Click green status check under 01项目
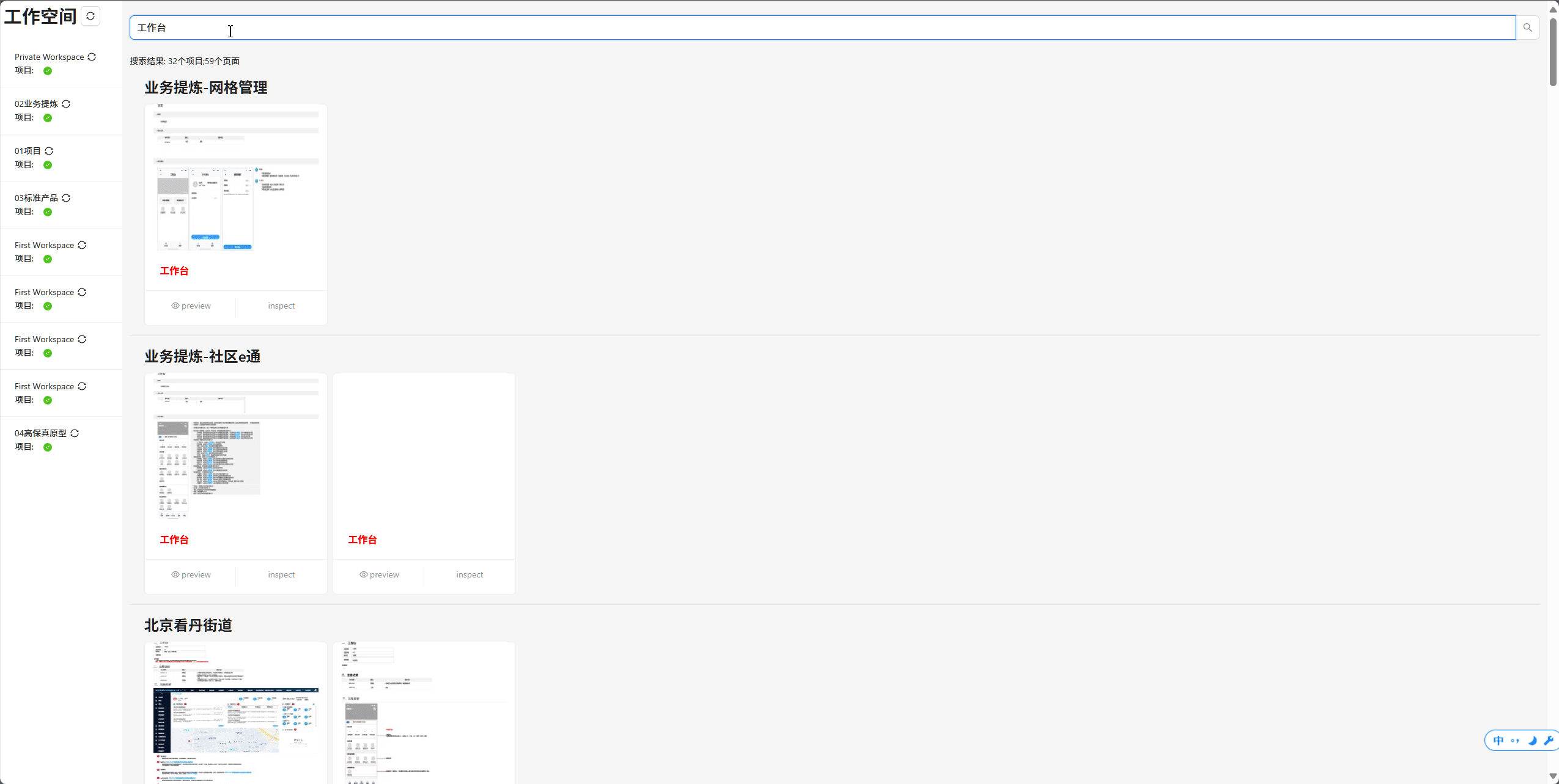Image resolution: width=1559 pixels, height=784 pixels. 48,165
